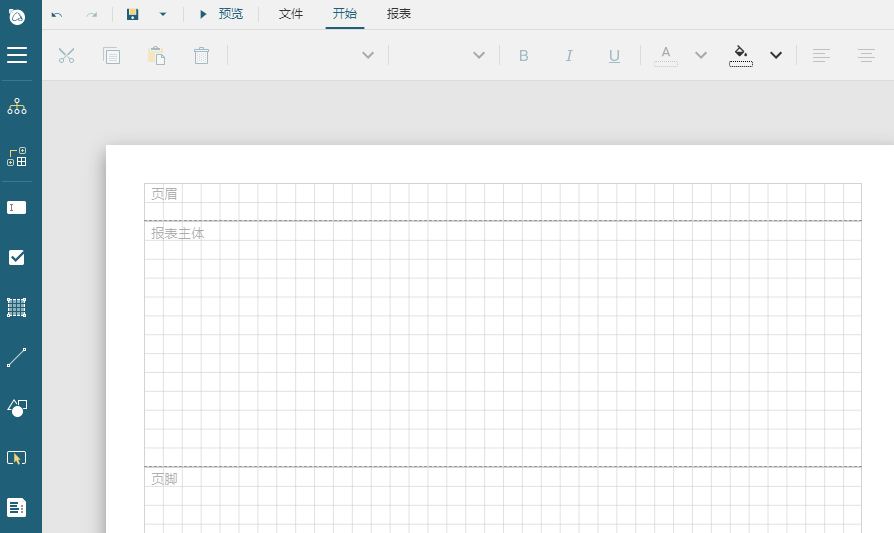Click the application logo icon
The image size is (894, 533).
click(17, 17)
